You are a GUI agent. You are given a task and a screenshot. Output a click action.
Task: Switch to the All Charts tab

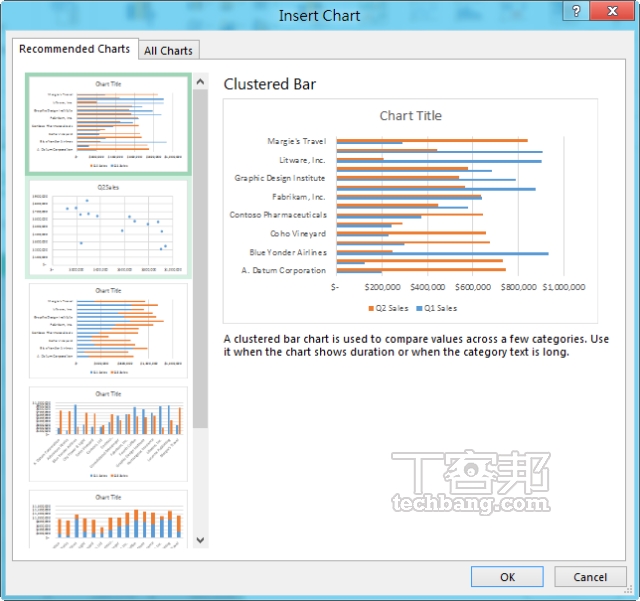pos(169,51)
